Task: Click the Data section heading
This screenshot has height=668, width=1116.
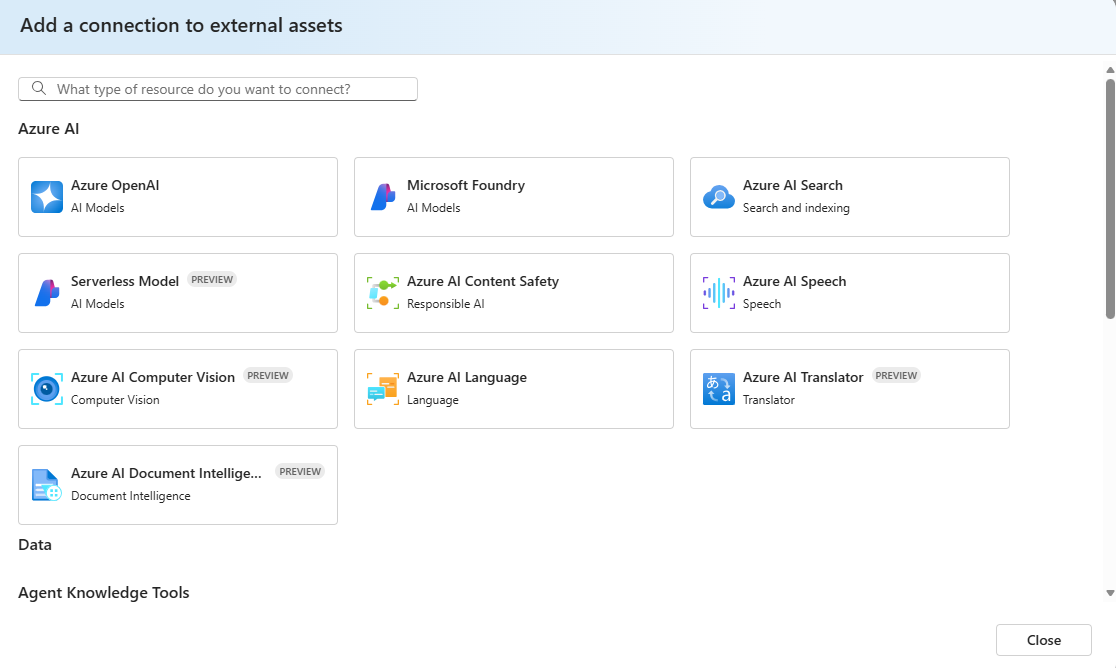Action: point(35,545)
